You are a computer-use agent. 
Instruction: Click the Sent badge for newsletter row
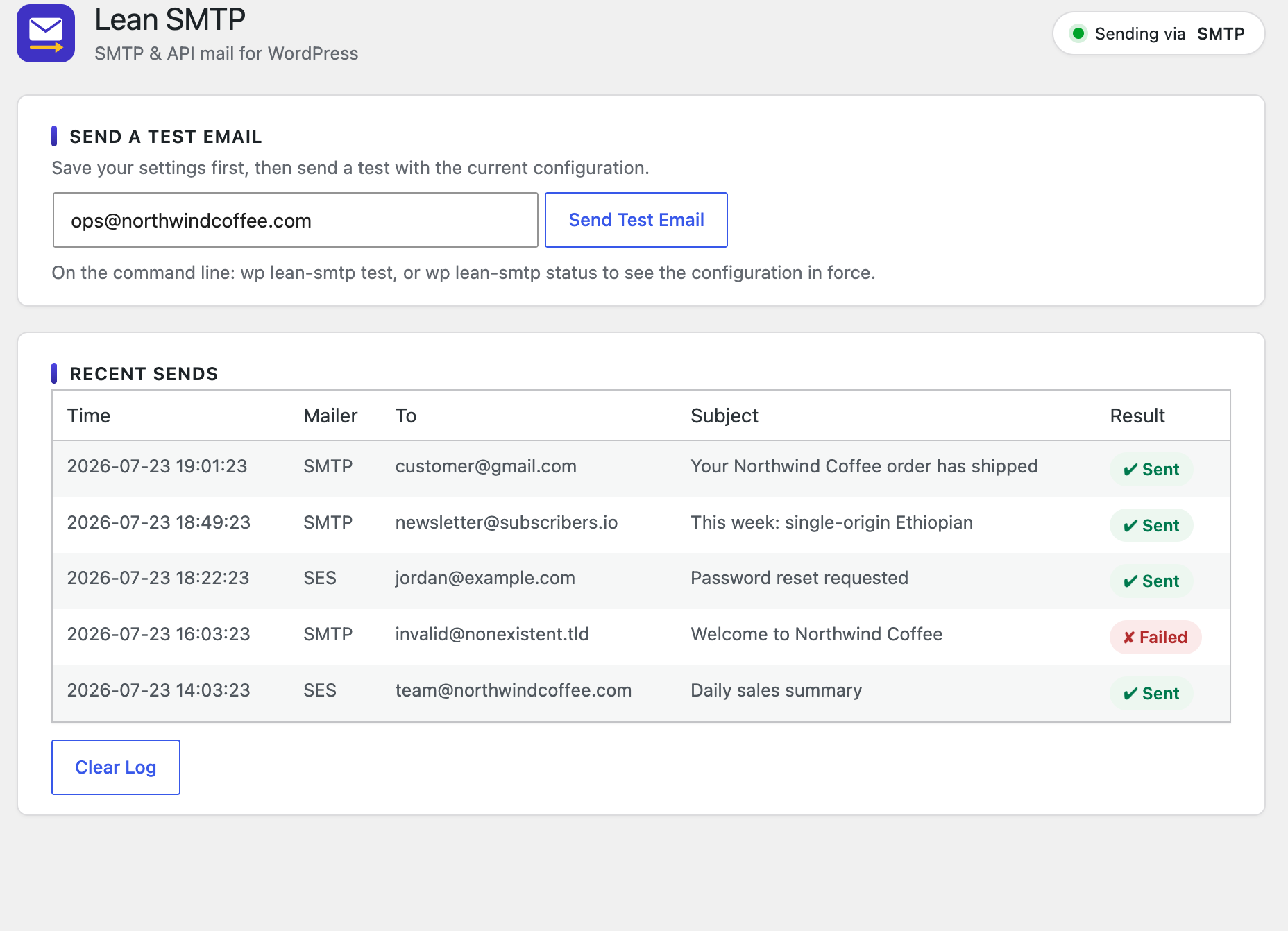pos(1151,526)
